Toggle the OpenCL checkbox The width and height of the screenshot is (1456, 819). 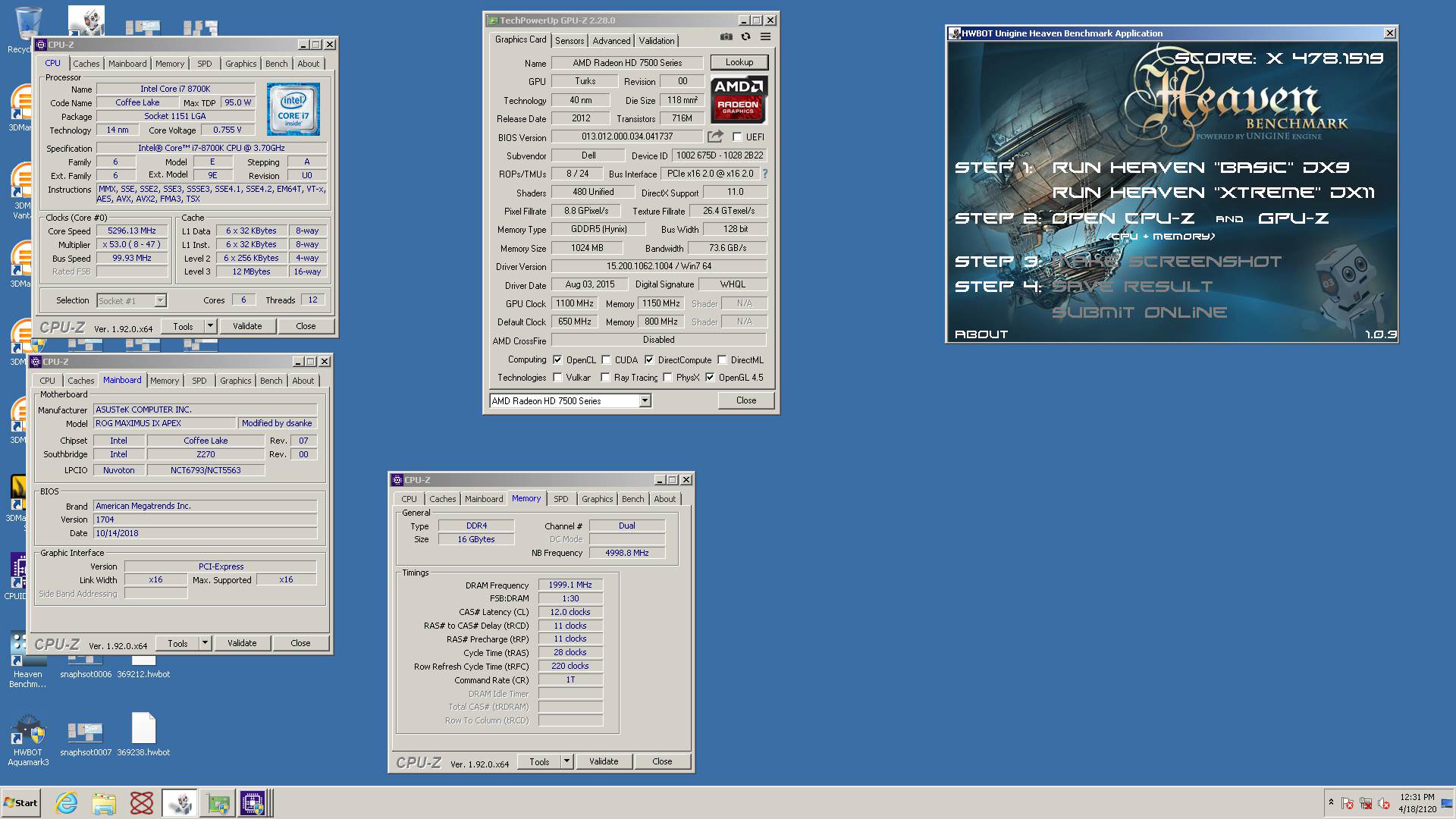(558, 360)
